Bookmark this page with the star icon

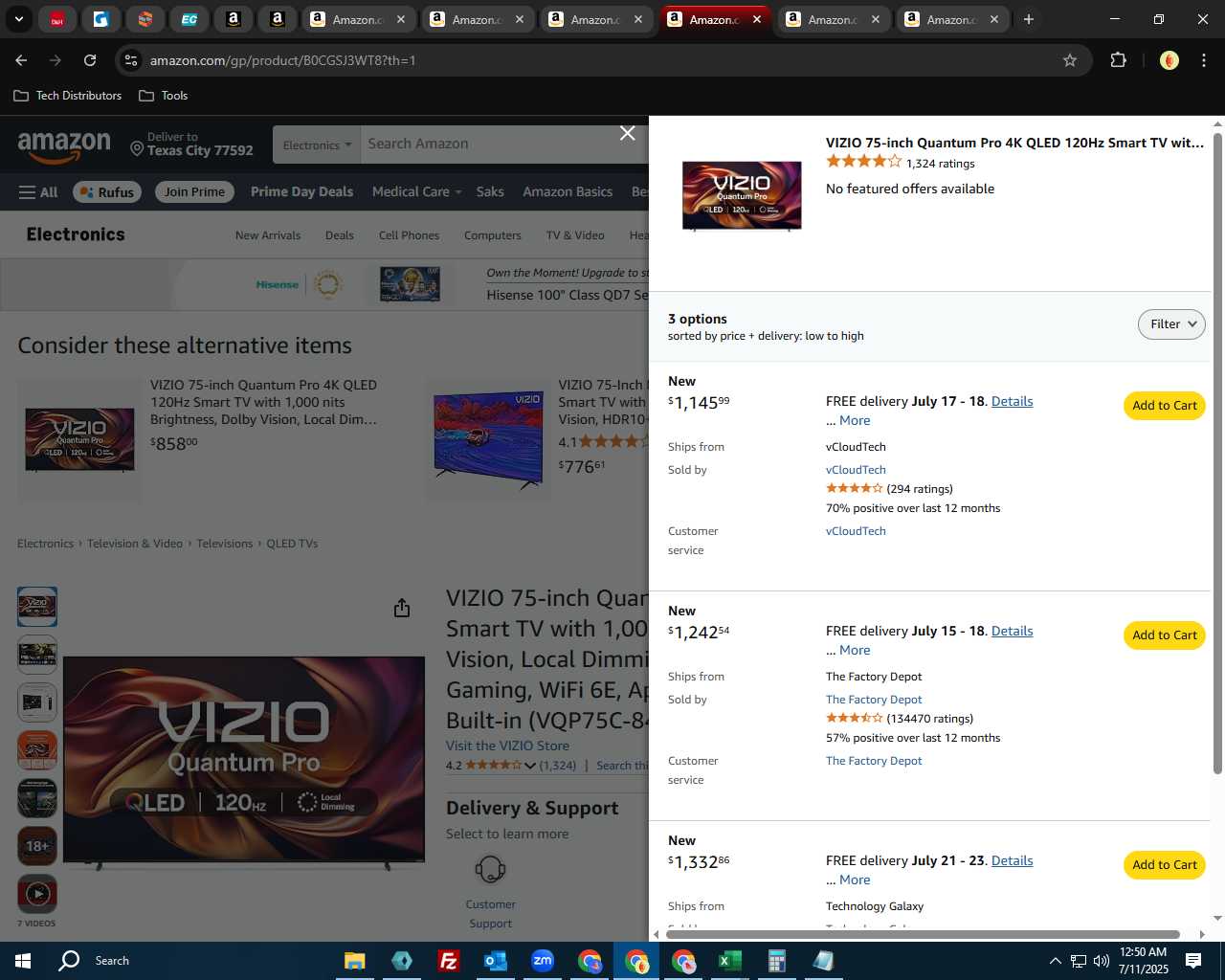pyautogui.click(x=1070, y=60)
